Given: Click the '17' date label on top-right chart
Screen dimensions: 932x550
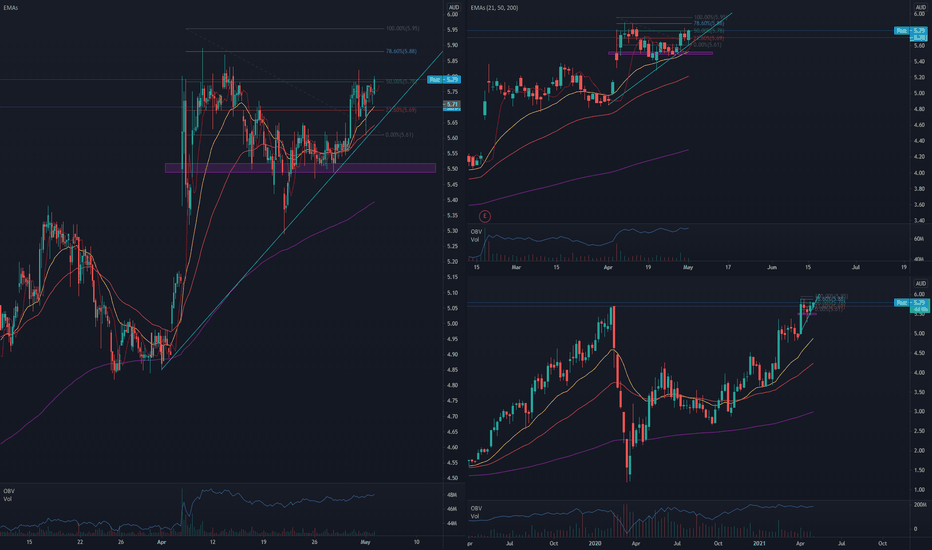Looking at the screenshot, I should 728,268.
